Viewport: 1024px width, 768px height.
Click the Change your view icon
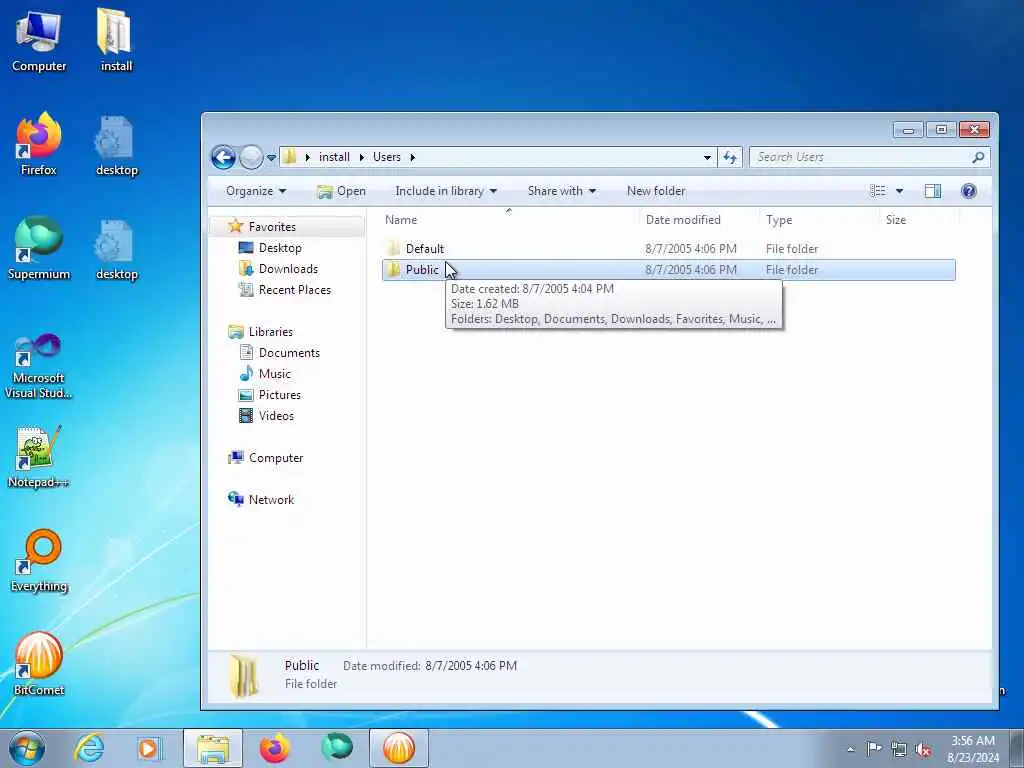click(878, 191)
